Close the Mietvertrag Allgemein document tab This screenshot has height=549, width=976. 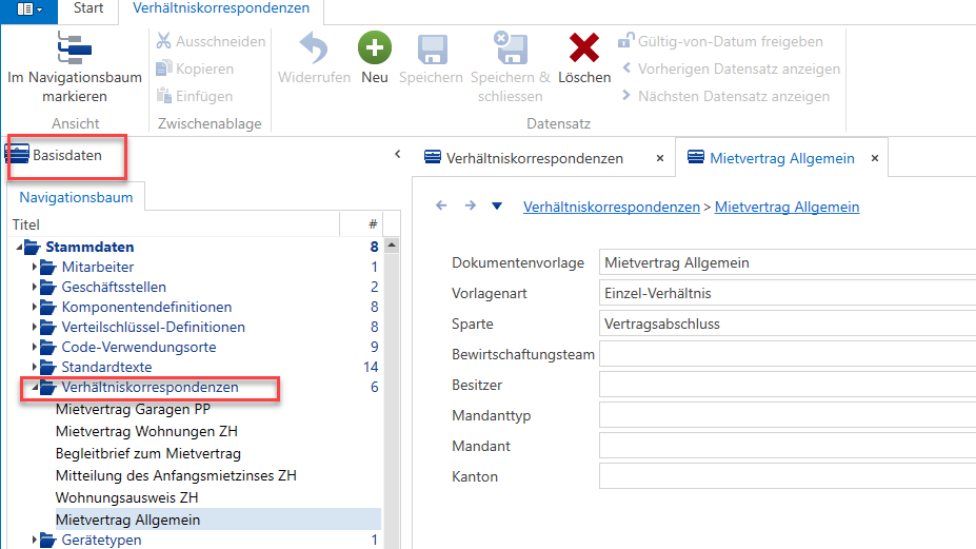(875, 158)
